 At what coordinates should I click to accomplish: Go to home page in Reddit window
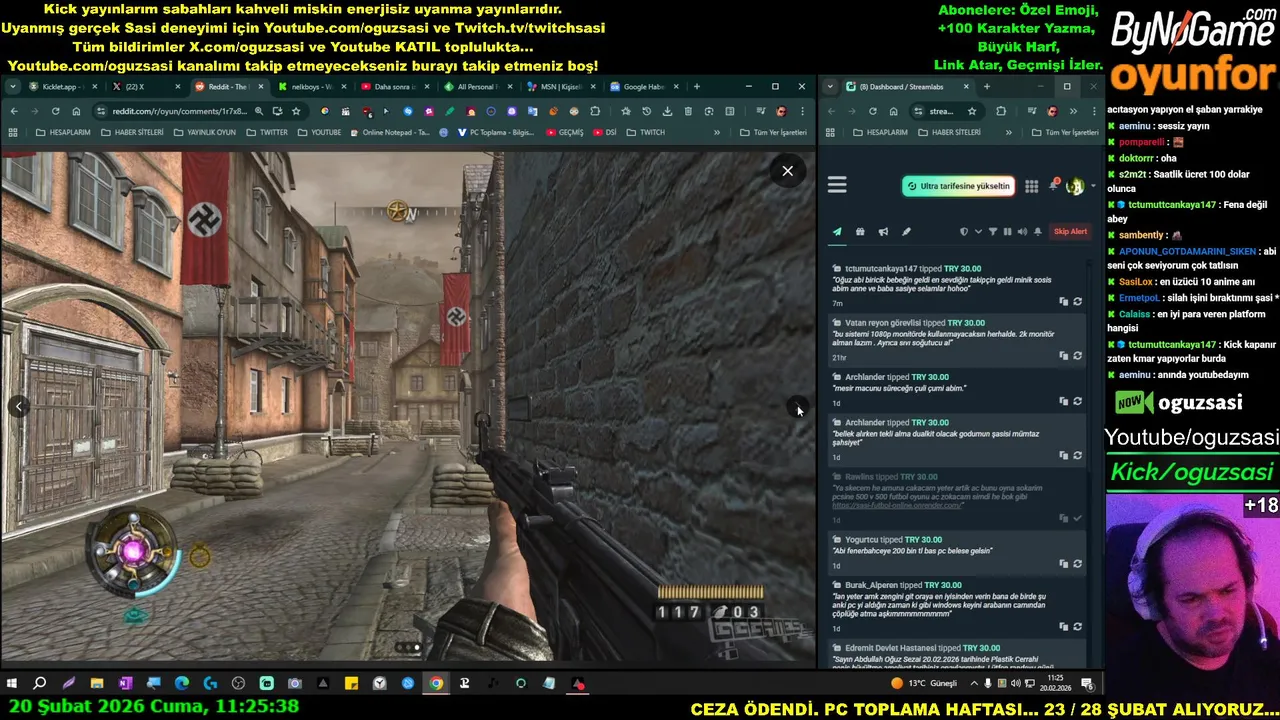click(x=76, y=111)
